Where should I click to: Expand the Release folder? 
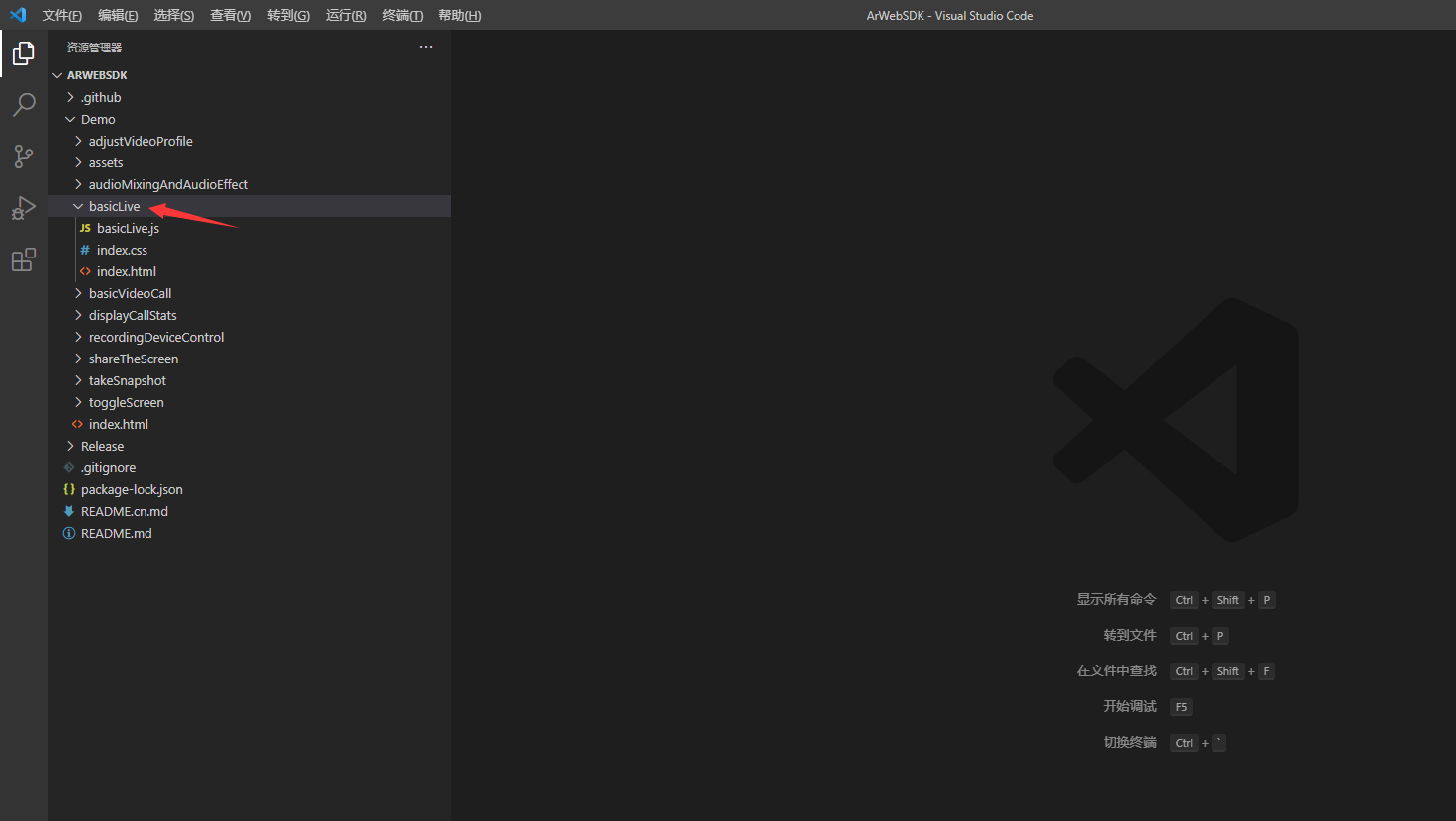pyautogui.click(x=70, y=446)
